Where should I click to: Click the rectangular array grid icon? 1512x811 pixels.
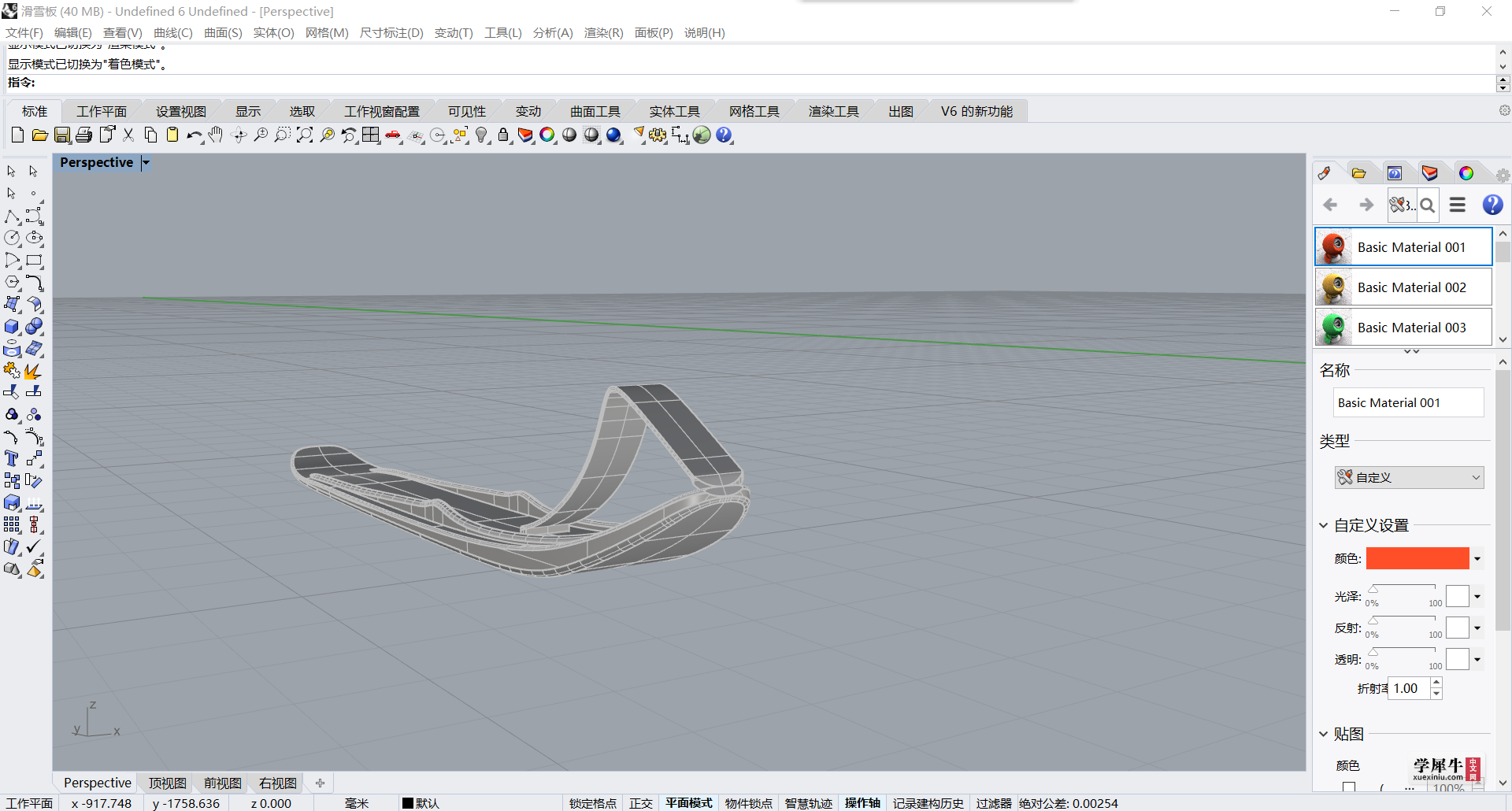point(12,524)
